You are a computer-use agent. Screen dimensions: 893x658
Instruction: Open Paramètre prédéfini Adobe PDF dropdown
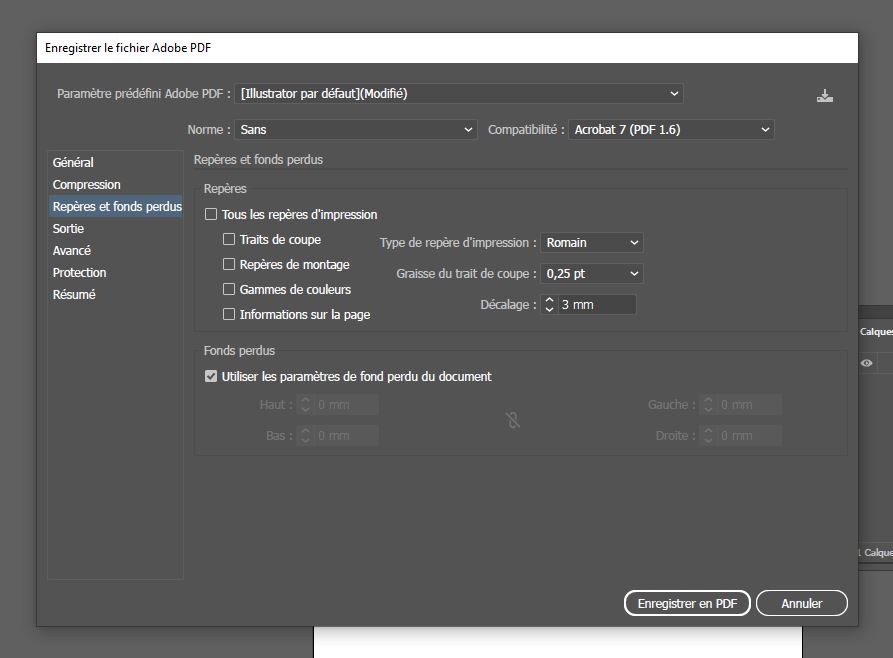click(459, 93)
